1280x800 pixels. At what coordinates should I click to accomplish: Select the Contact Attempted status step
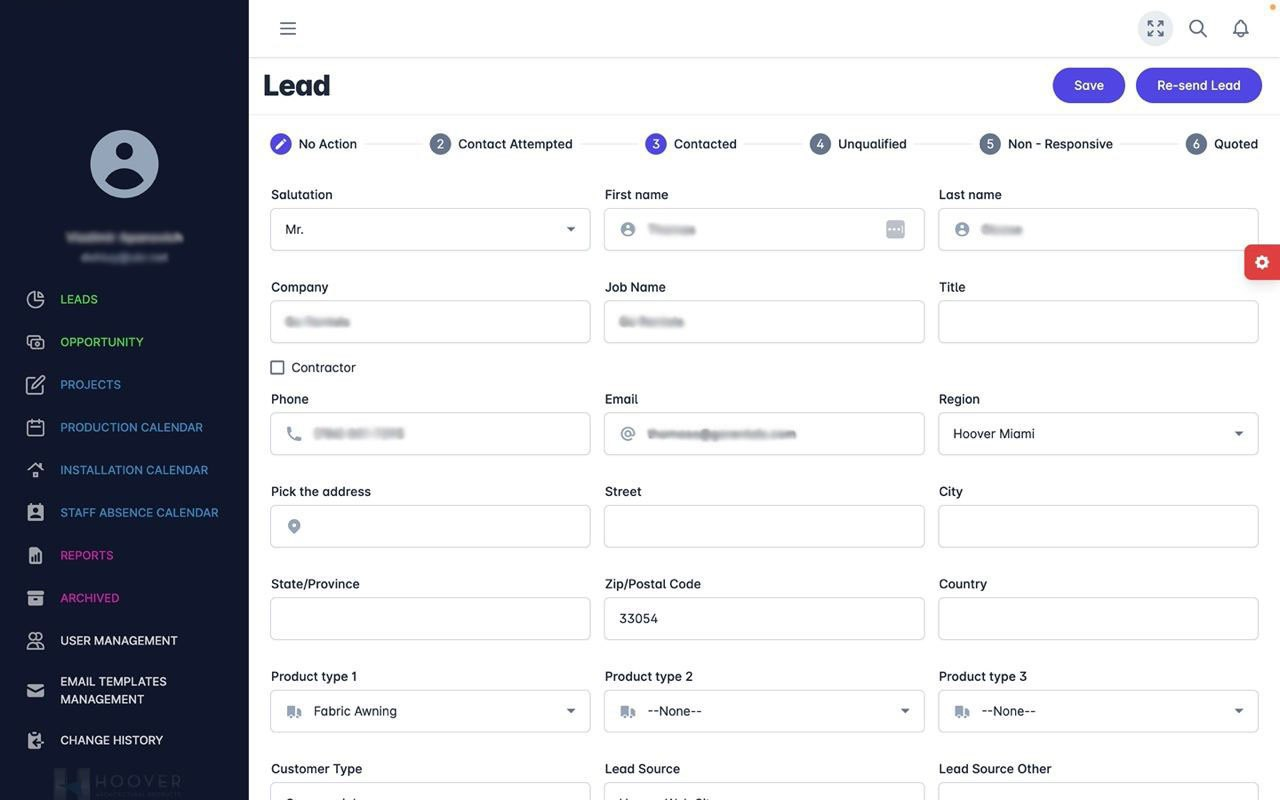pyautogui.click(x=514, y=144)
